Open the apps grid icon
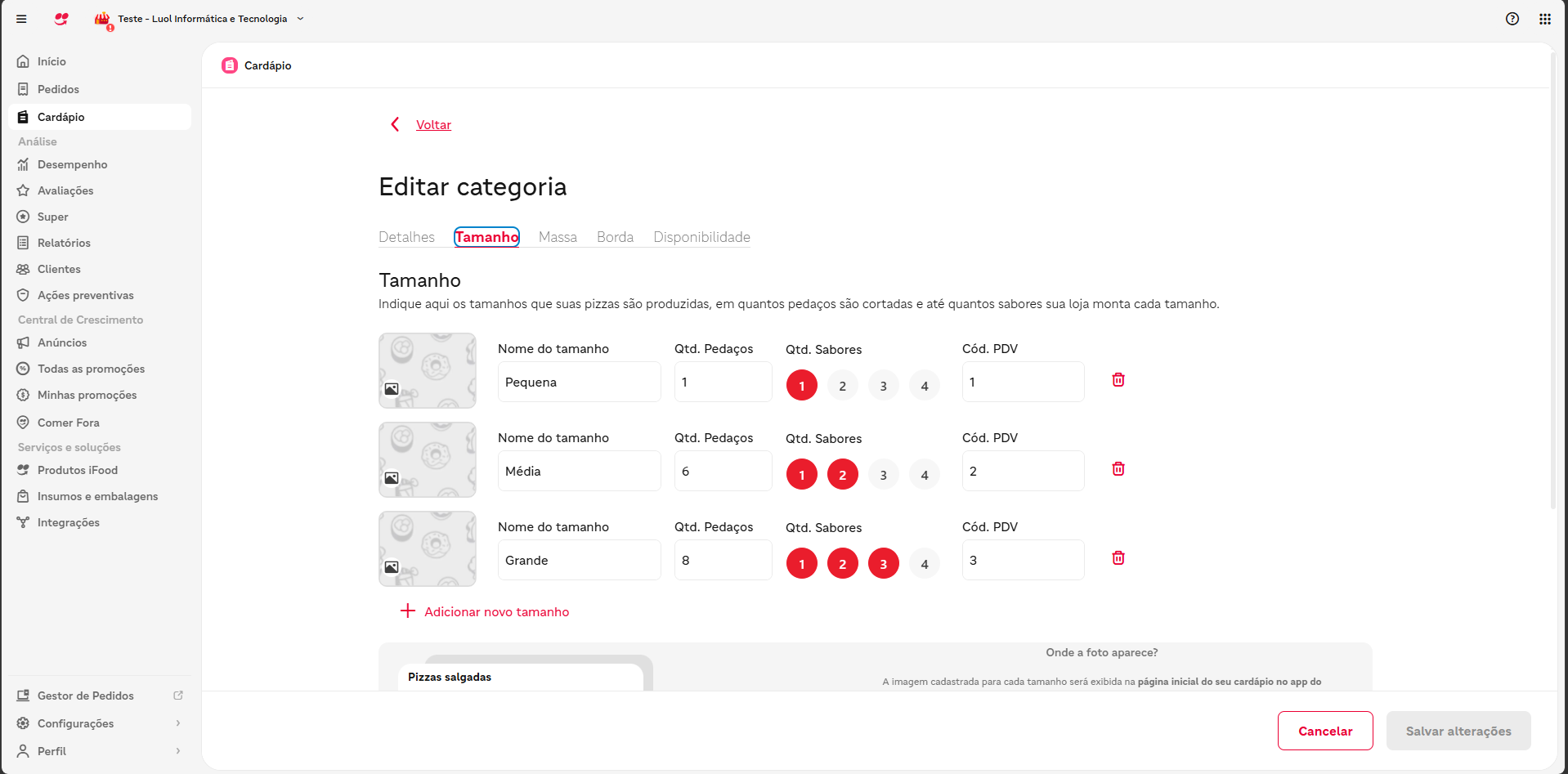This screenshot has width=1568, height=774. pyautogui.click(x=1545, y=19)
